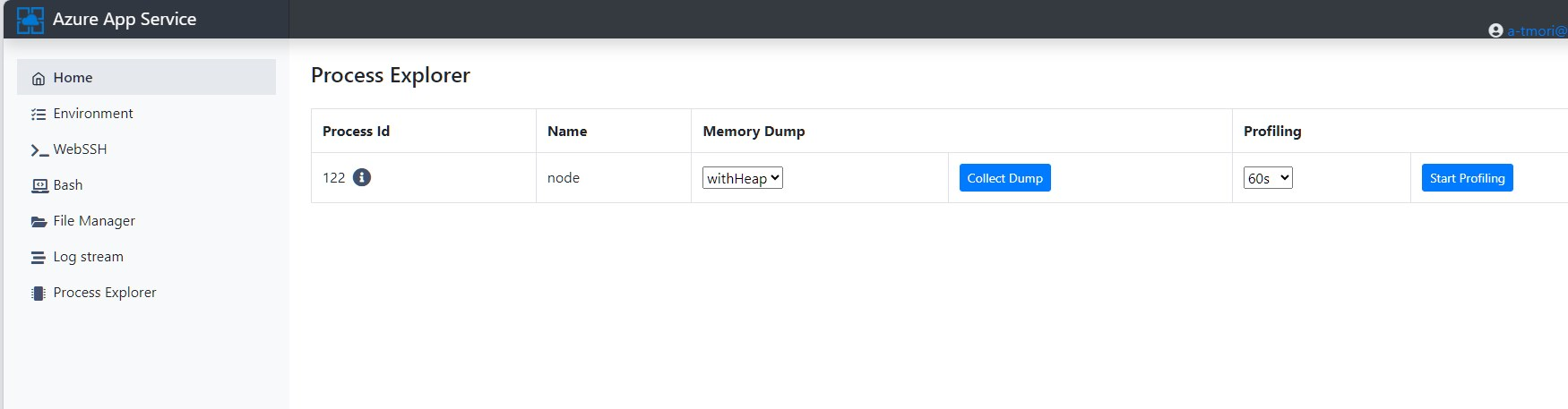Click the Home house icon in the sidebar

(x=39, y=79)
